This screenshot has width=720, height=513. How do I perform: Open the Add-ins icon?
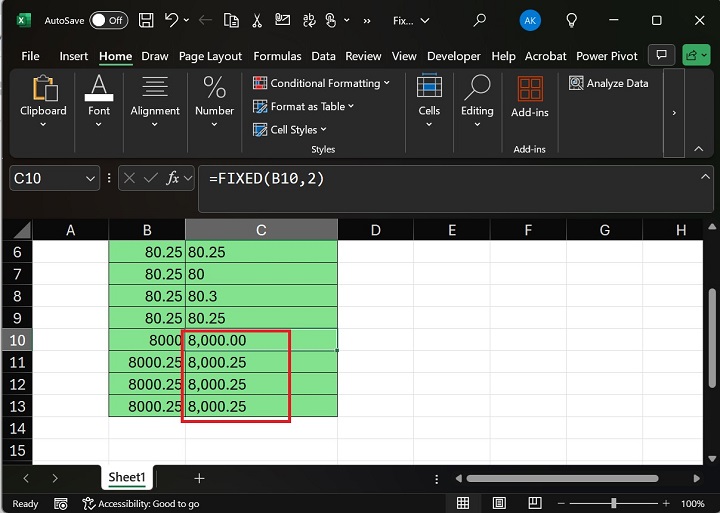(x=529, y=98)
